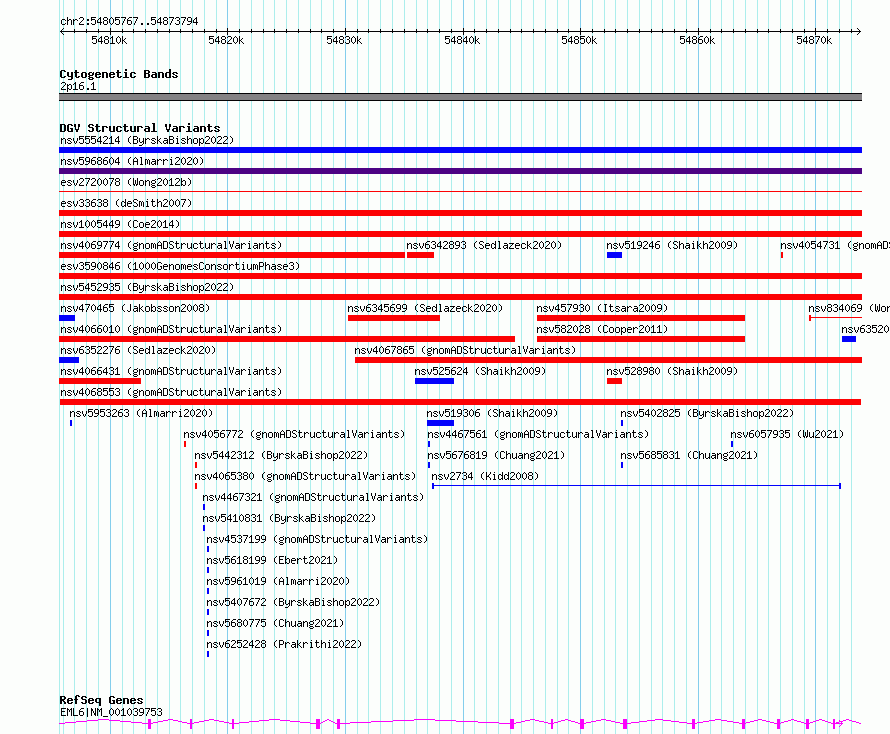The width and height of the screenshot is (890, 734).
Task: Click the 54810k ruler position label
Action: 109,40
